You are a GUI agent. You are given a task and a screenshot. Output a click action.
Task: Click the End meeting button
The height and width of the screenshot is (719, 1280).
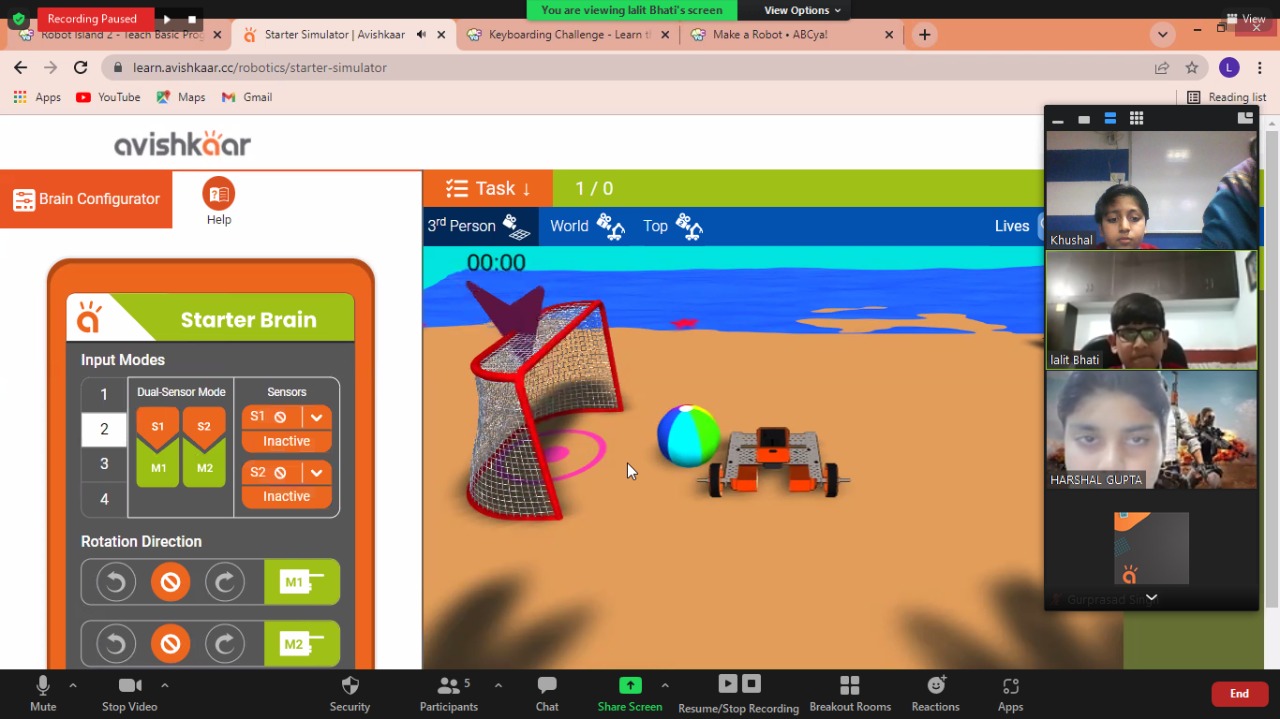(x=1239, y=694)
